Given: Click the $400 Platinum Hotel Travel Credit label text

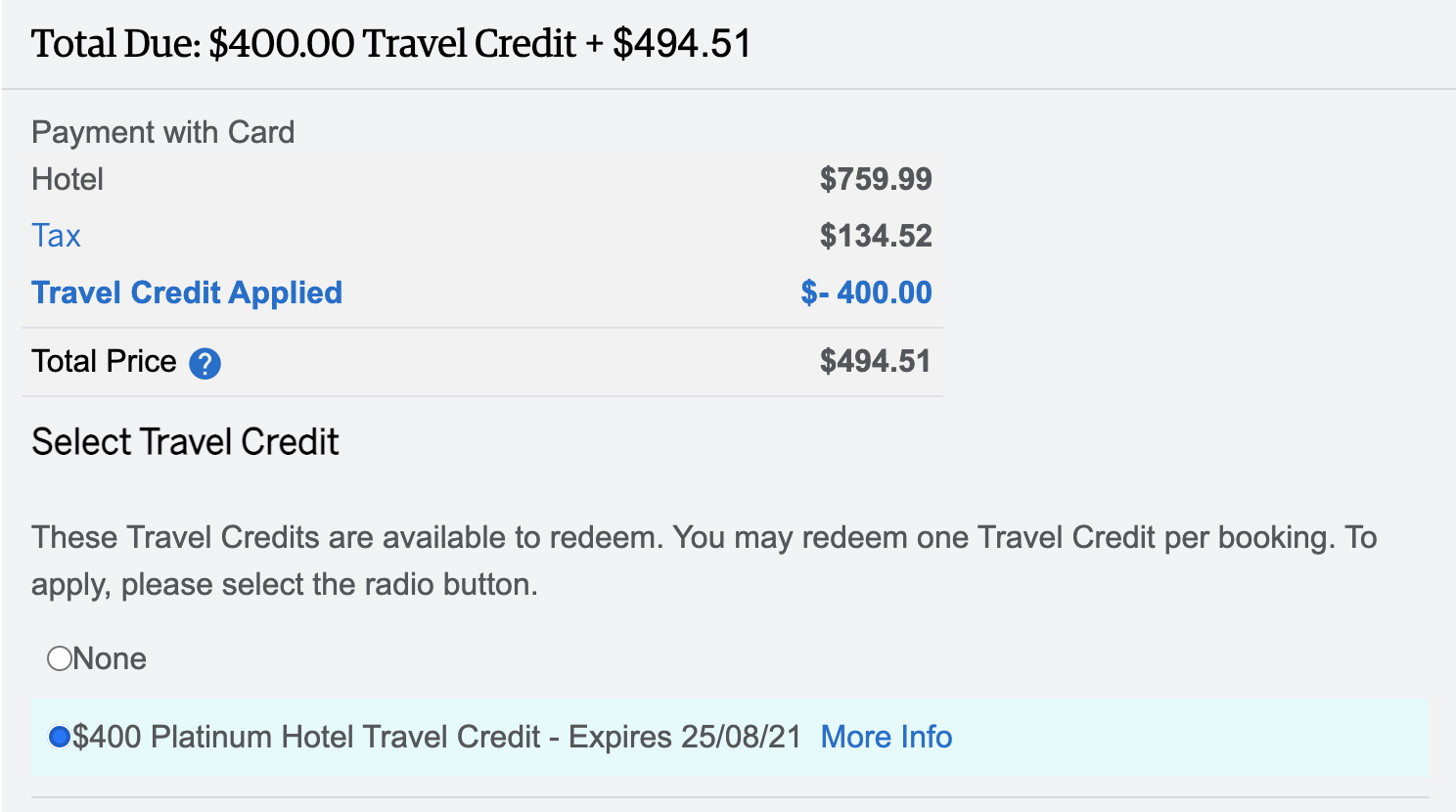Looking at the screenshot, I should pos(306,737).
